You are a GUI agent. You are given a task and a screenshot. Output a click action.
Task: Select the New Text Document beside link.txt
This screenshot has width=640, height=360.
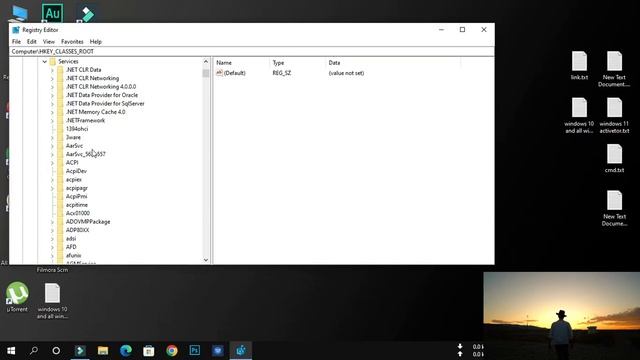(x=614, y=69)
